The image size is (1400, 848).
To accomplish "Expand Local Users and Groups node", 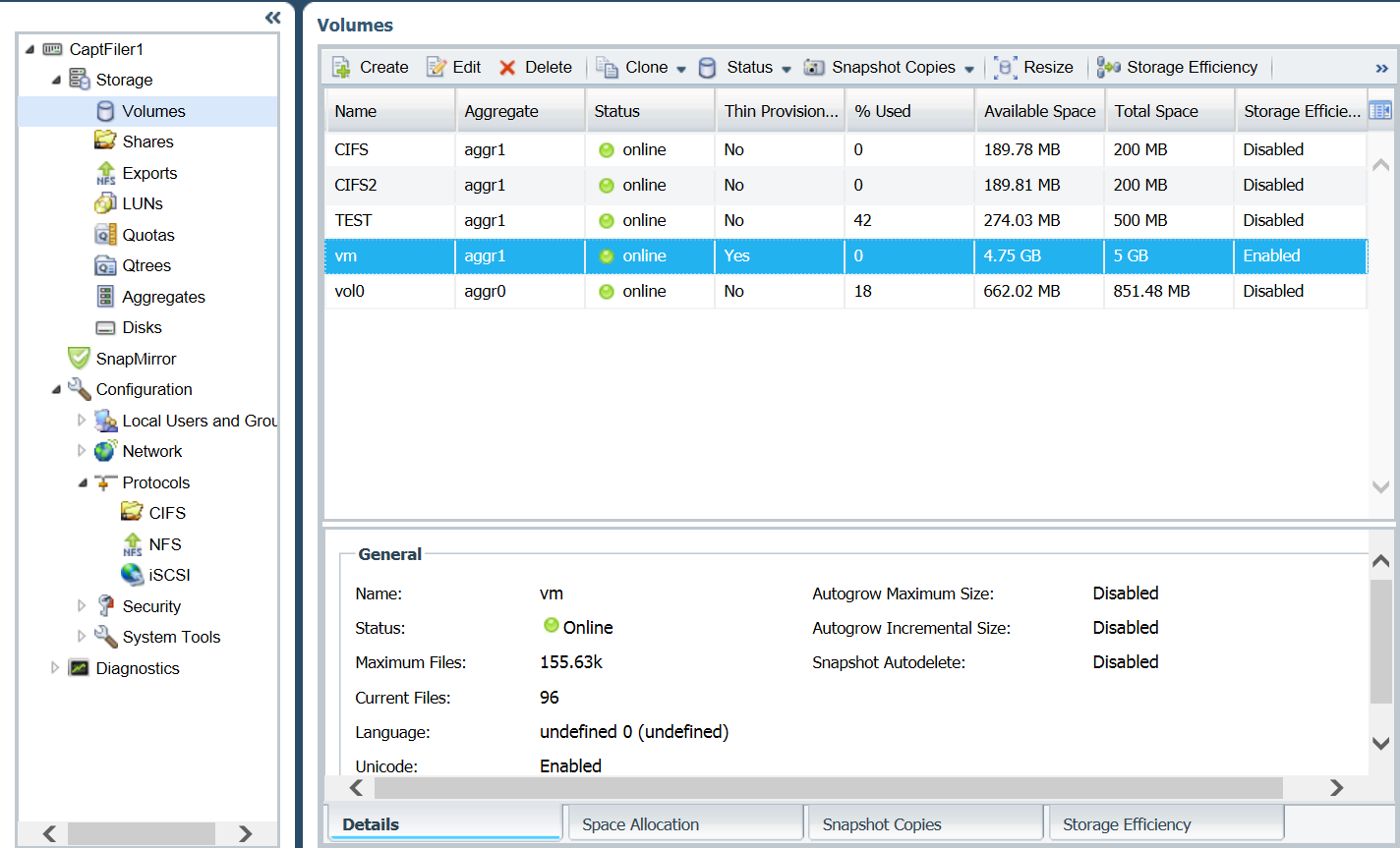I will tap(82, 421).
